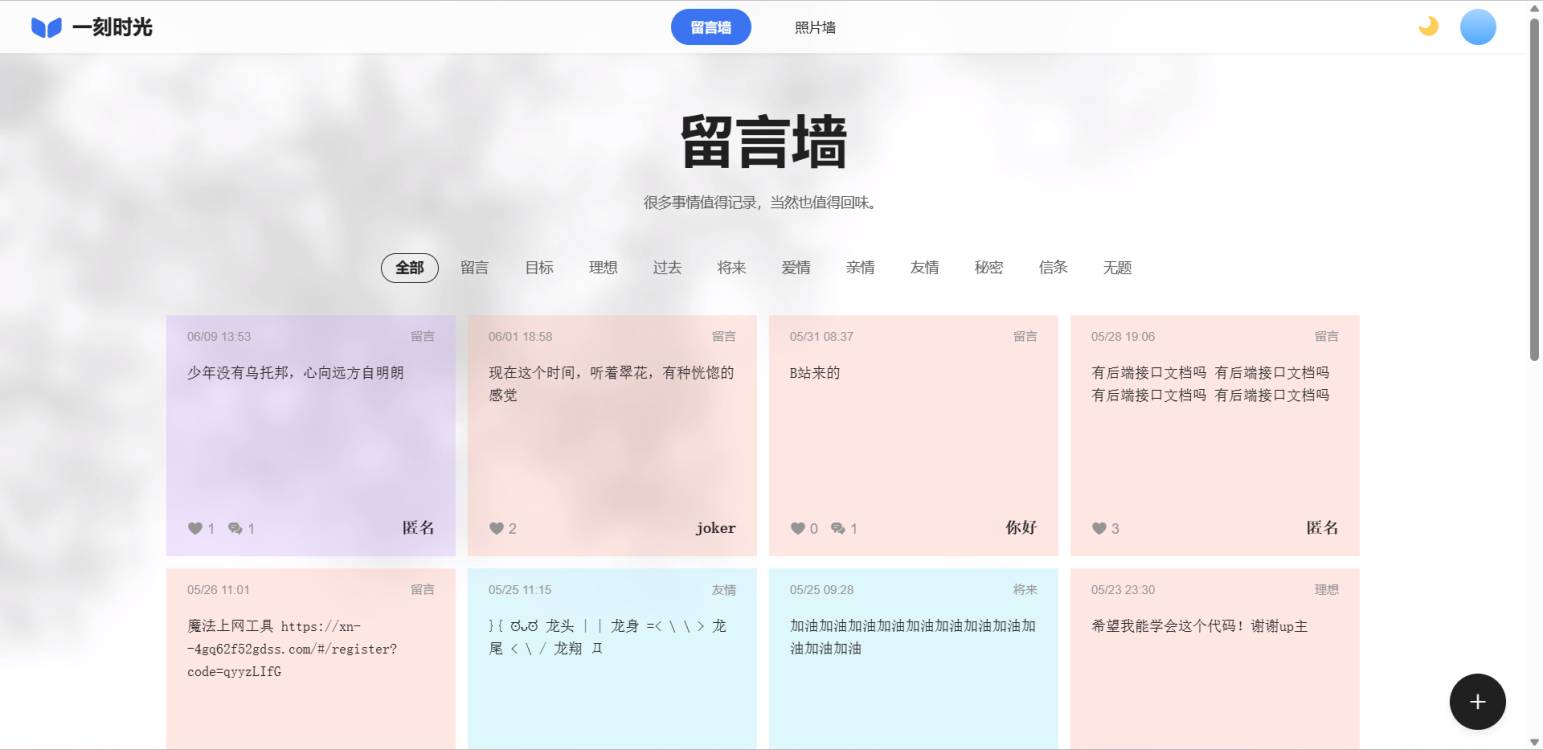The width and height of the screenshot is (1543, 750).
Task: Filter messages by 友情 category
Action: click(924, 268)
